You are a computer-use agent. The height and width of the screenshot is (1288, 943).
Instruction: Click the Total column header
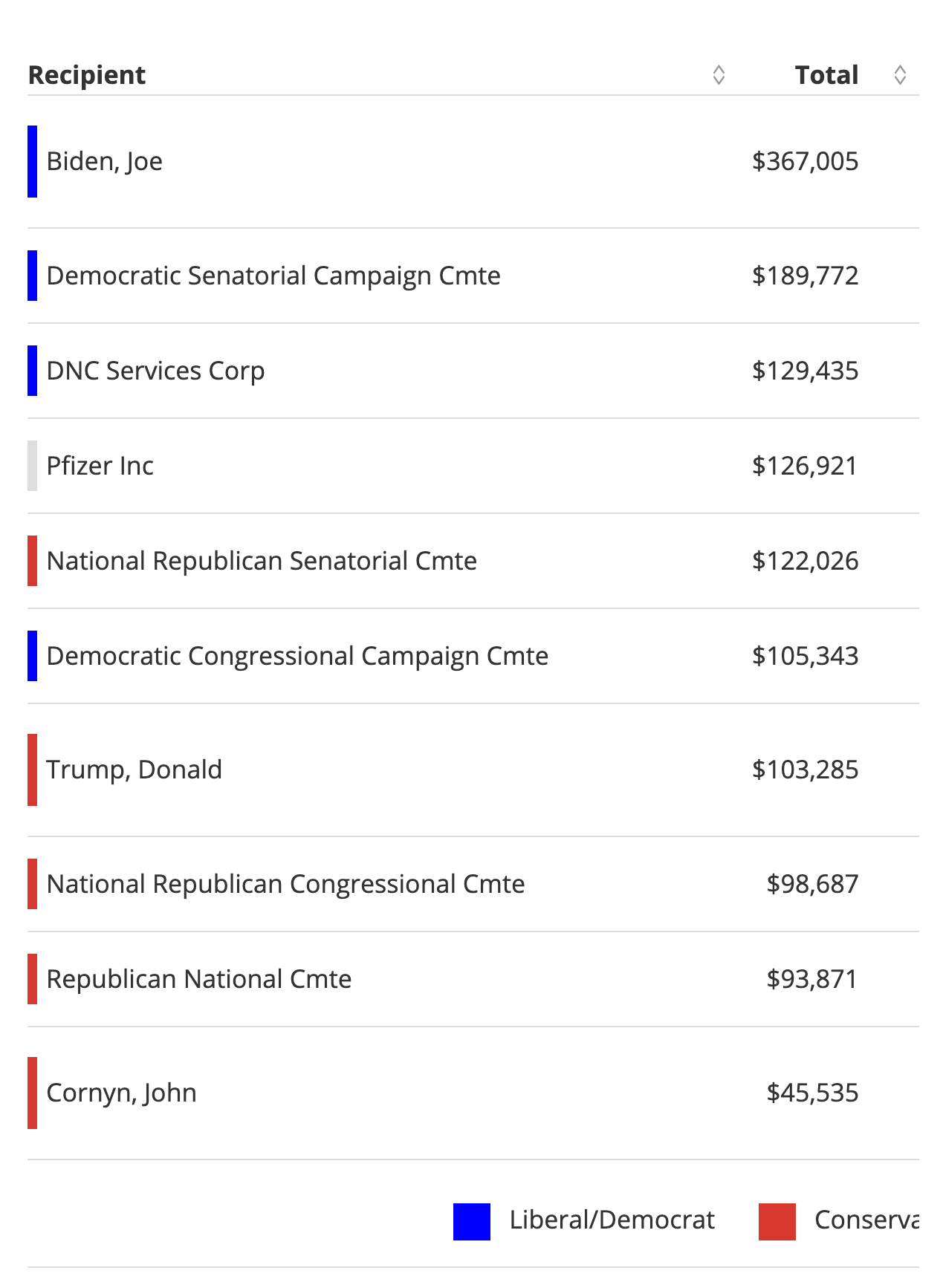coord(826,75)
